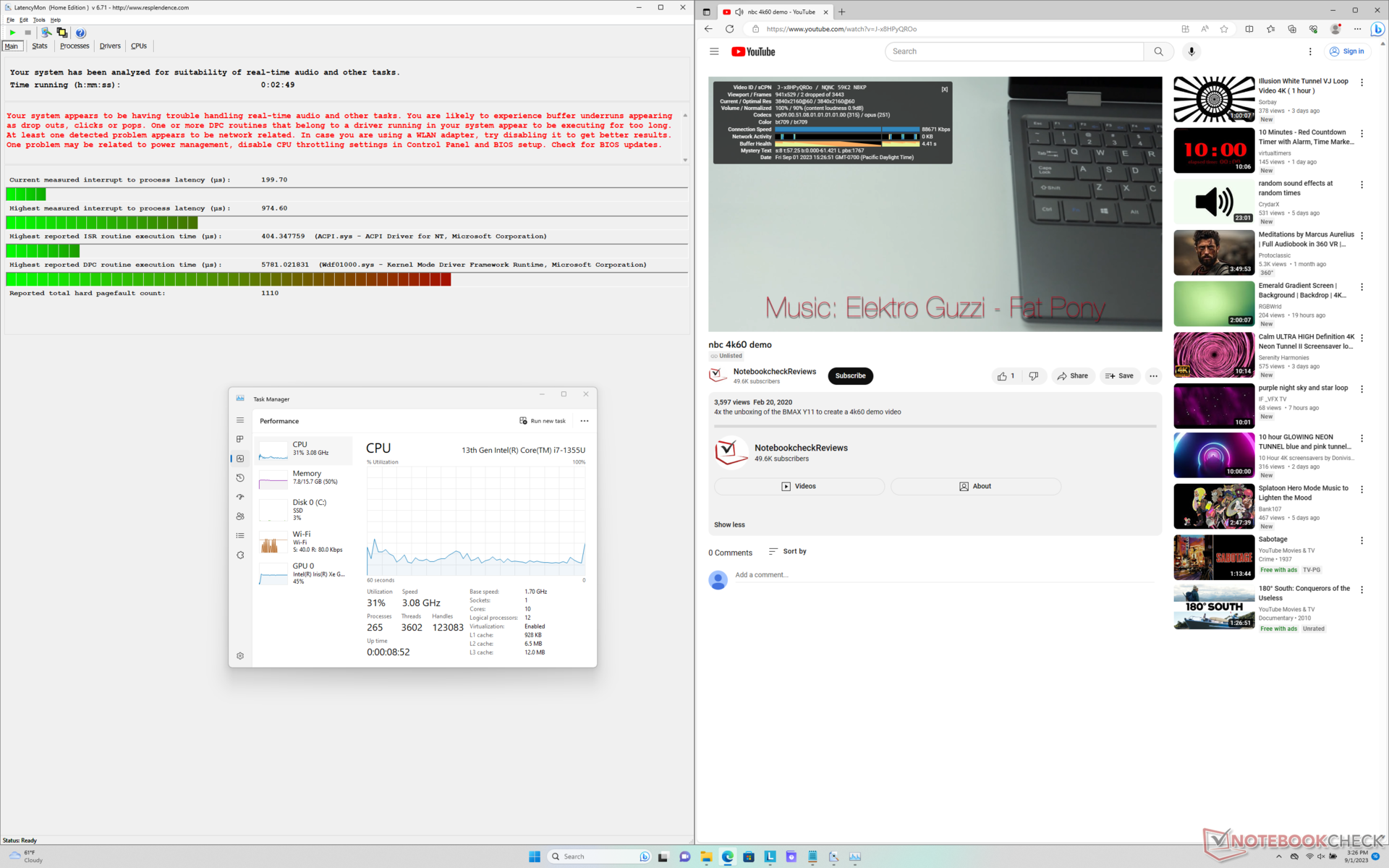Click LatencyMon green start monitoring button
Image resolution: width=1389 pixels, height=868 pixels.
point(12,33)
